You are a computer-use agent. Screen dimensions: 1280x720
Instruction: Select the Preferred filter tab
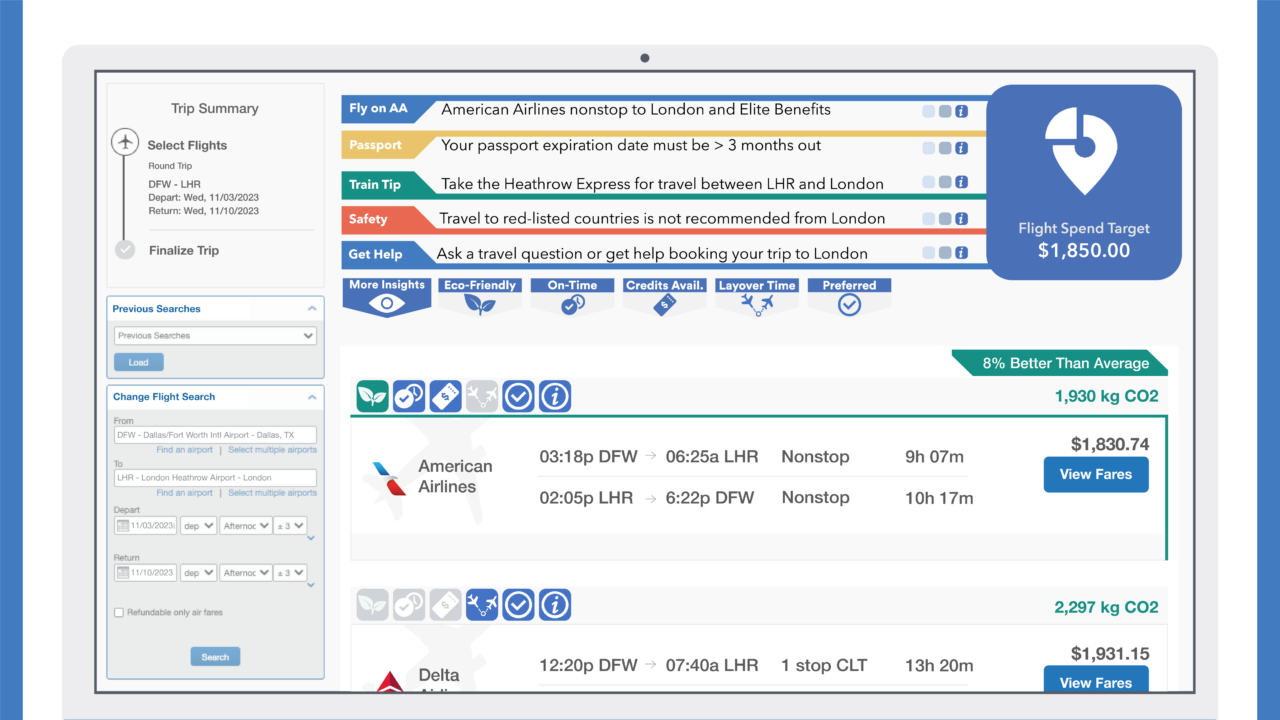point(849,298)
